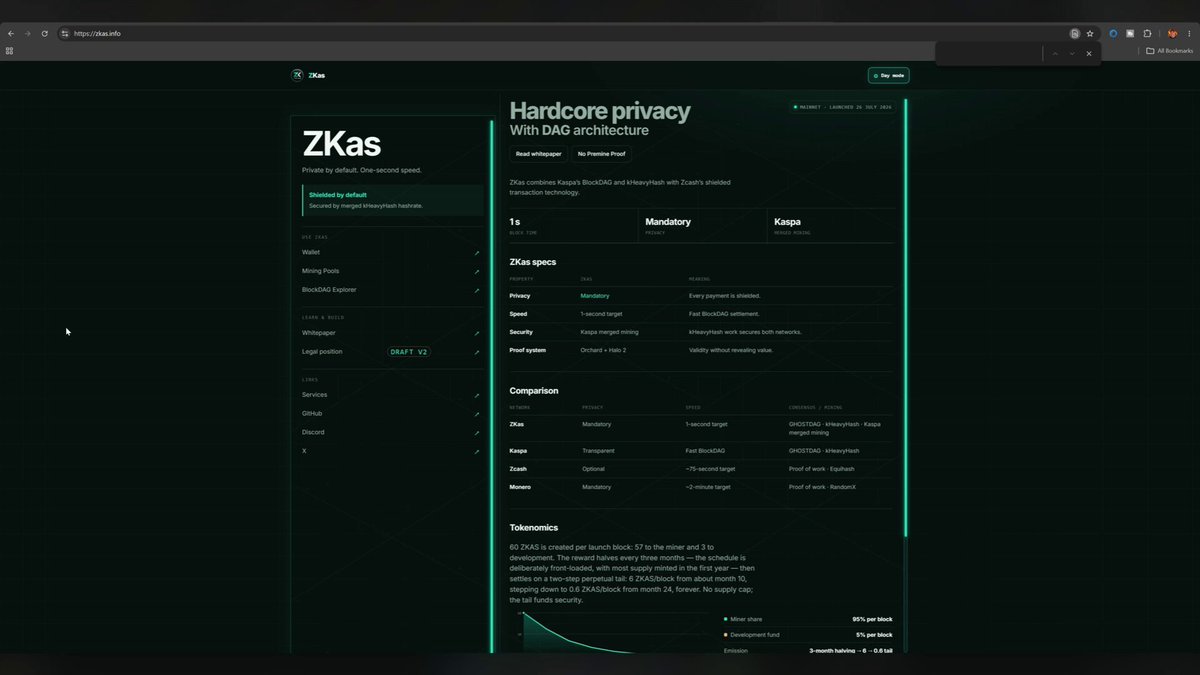The image size is (1200, 675).
Task: Toggle Day mode
Action: 888,75
